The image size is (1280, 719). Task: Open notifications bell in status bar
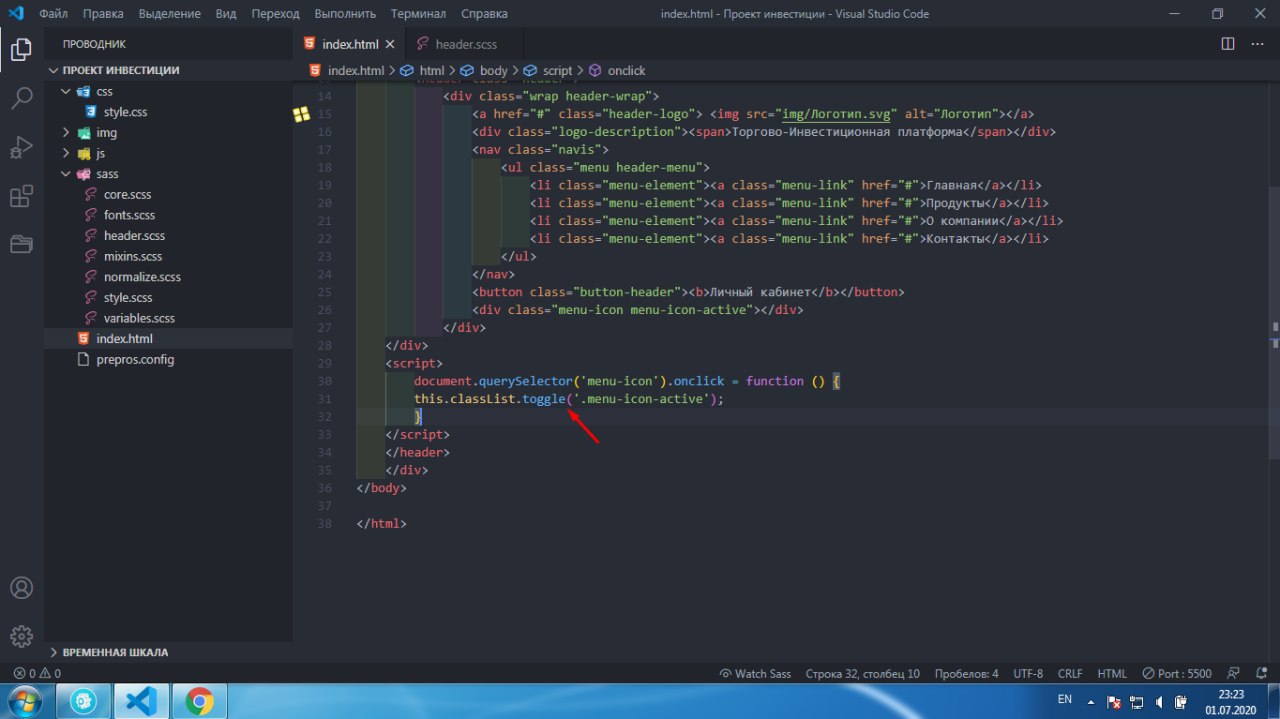point(1260,674)
